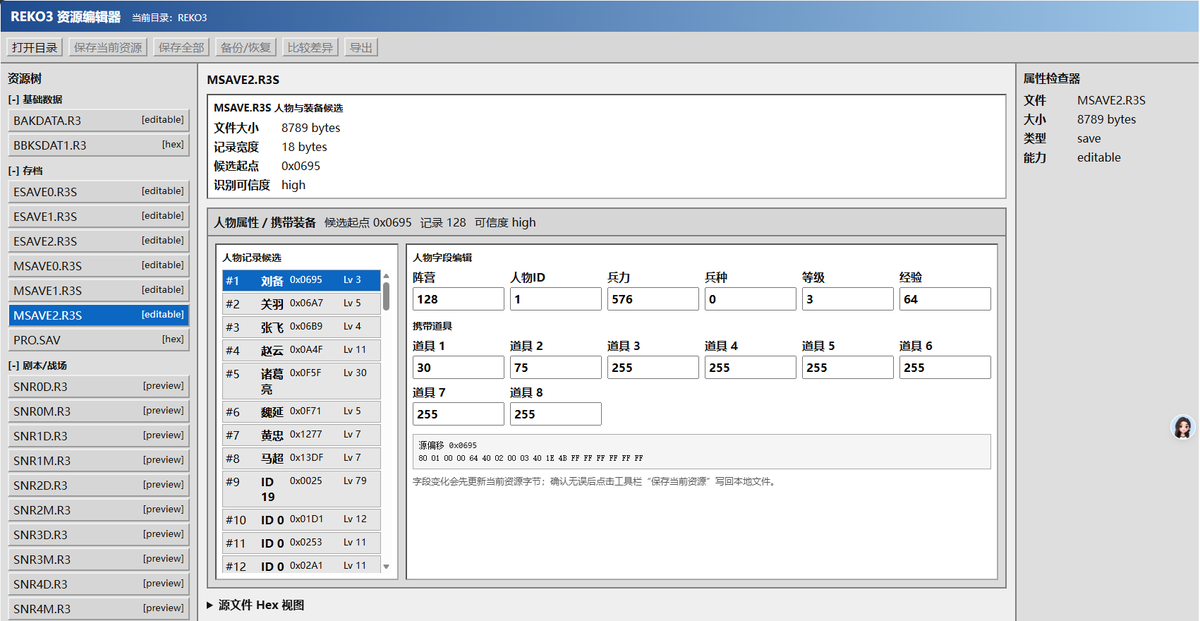
Task: Click the 兵力 field showing 576
Action: pyautogui.click(x=653, y=299)
